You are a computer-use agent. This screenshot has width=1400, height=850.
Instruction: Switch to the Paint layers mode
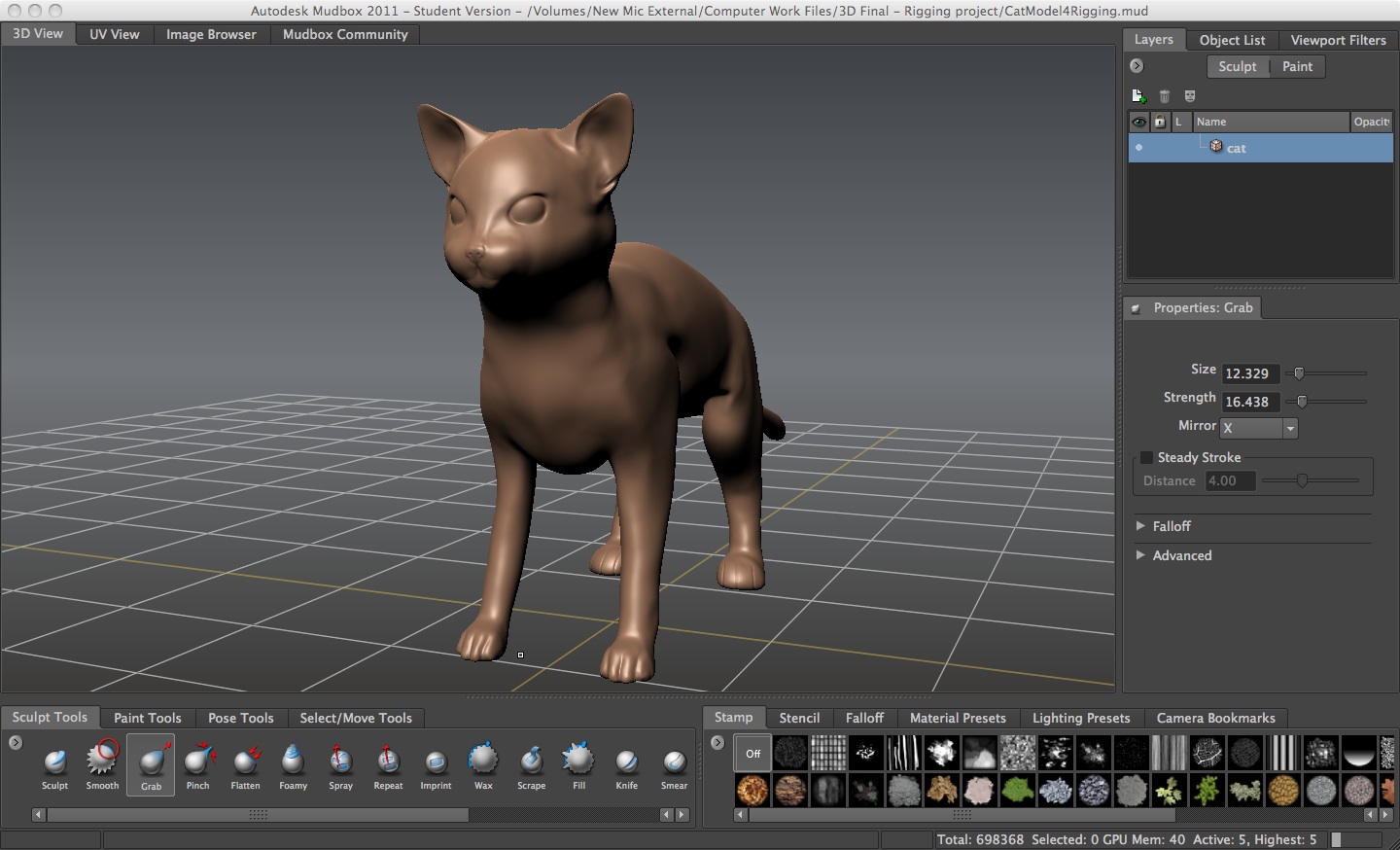click(1298, 66)
